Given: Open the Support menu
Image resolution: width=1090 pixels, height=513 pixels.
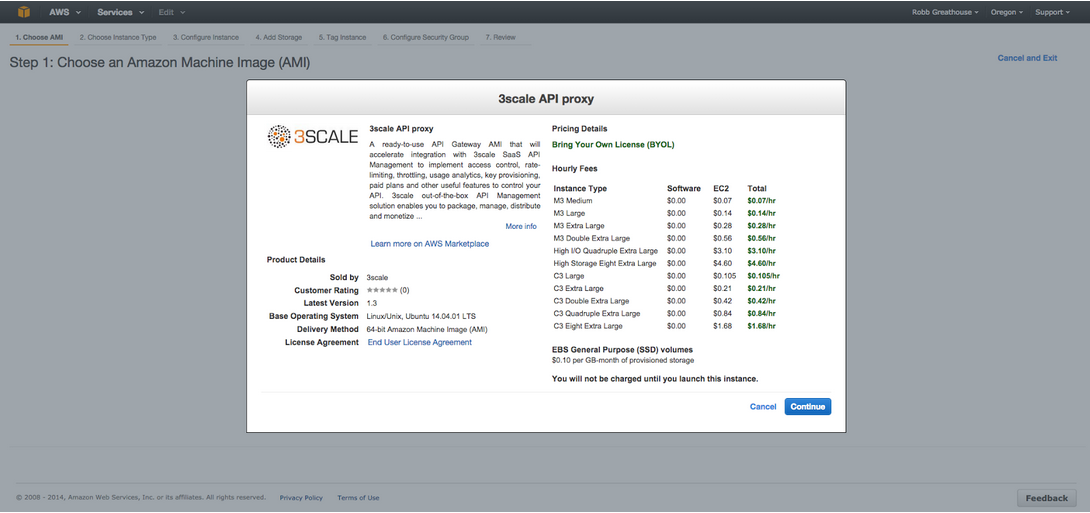Looking at the screenshot, I should [1052, 12].
